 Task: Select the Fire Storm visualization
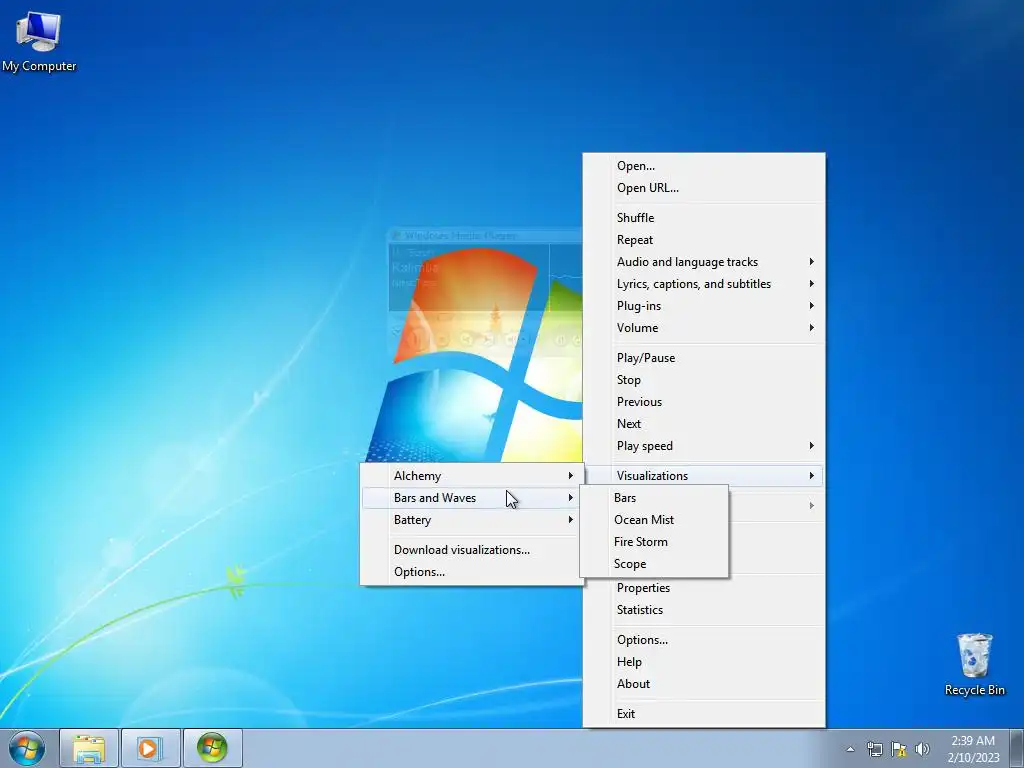pyautogui.click(x=654, y=542)
